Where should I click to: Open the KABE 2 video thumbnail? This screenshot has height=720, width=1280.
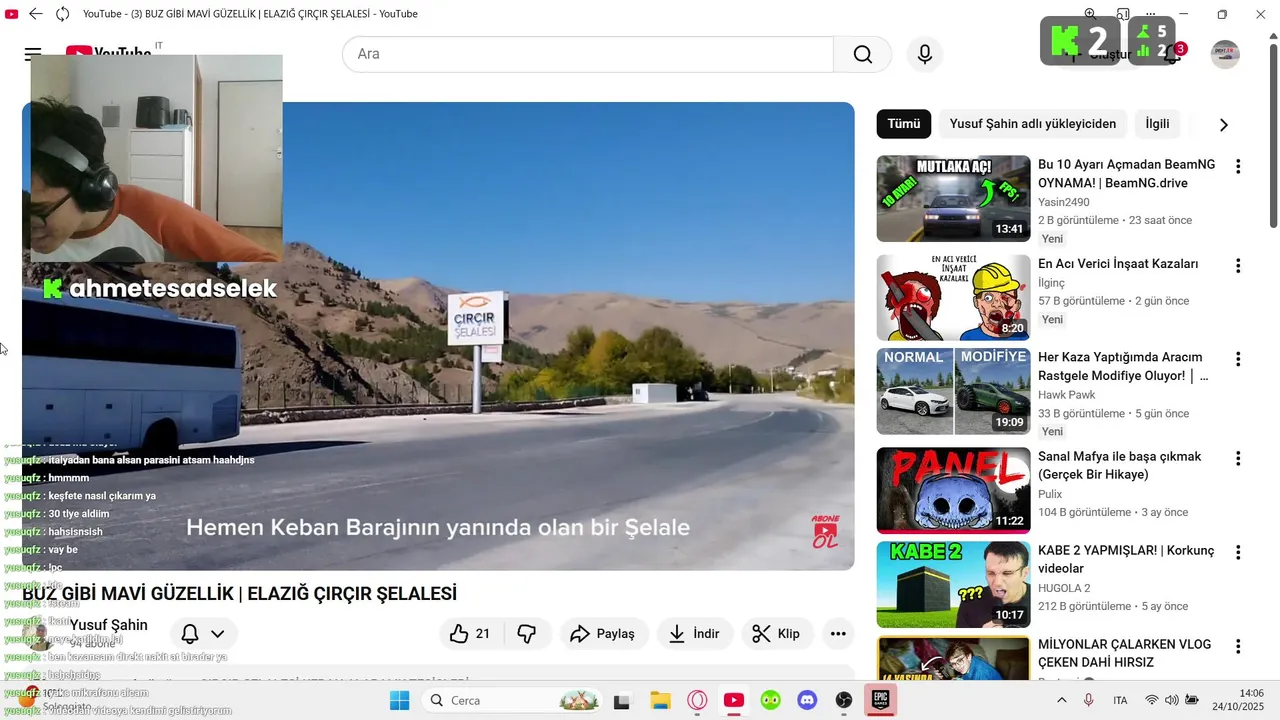click(953, 584)
